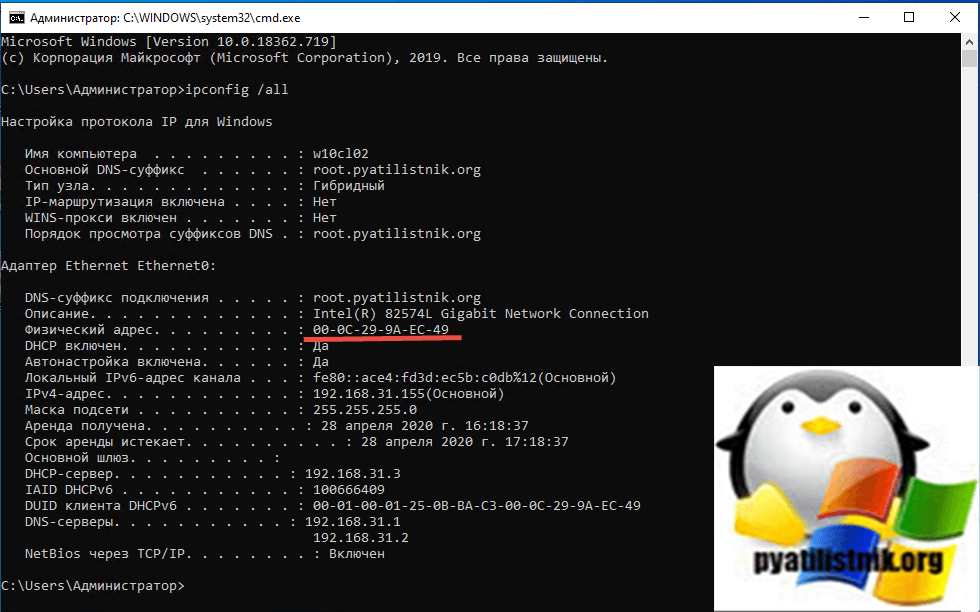
Task: Maximize the cmd.exe window
Action: click(908, 17)
